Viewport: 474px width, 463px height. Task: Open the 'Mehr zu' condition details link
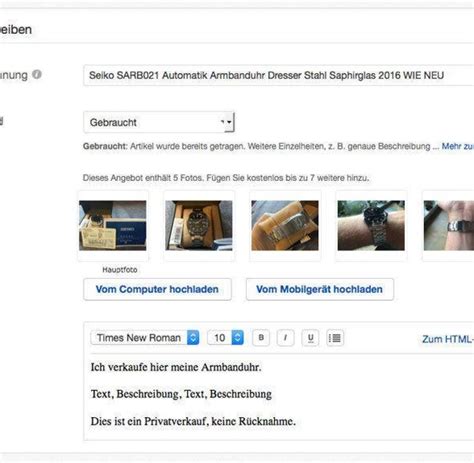click(458, 146)
